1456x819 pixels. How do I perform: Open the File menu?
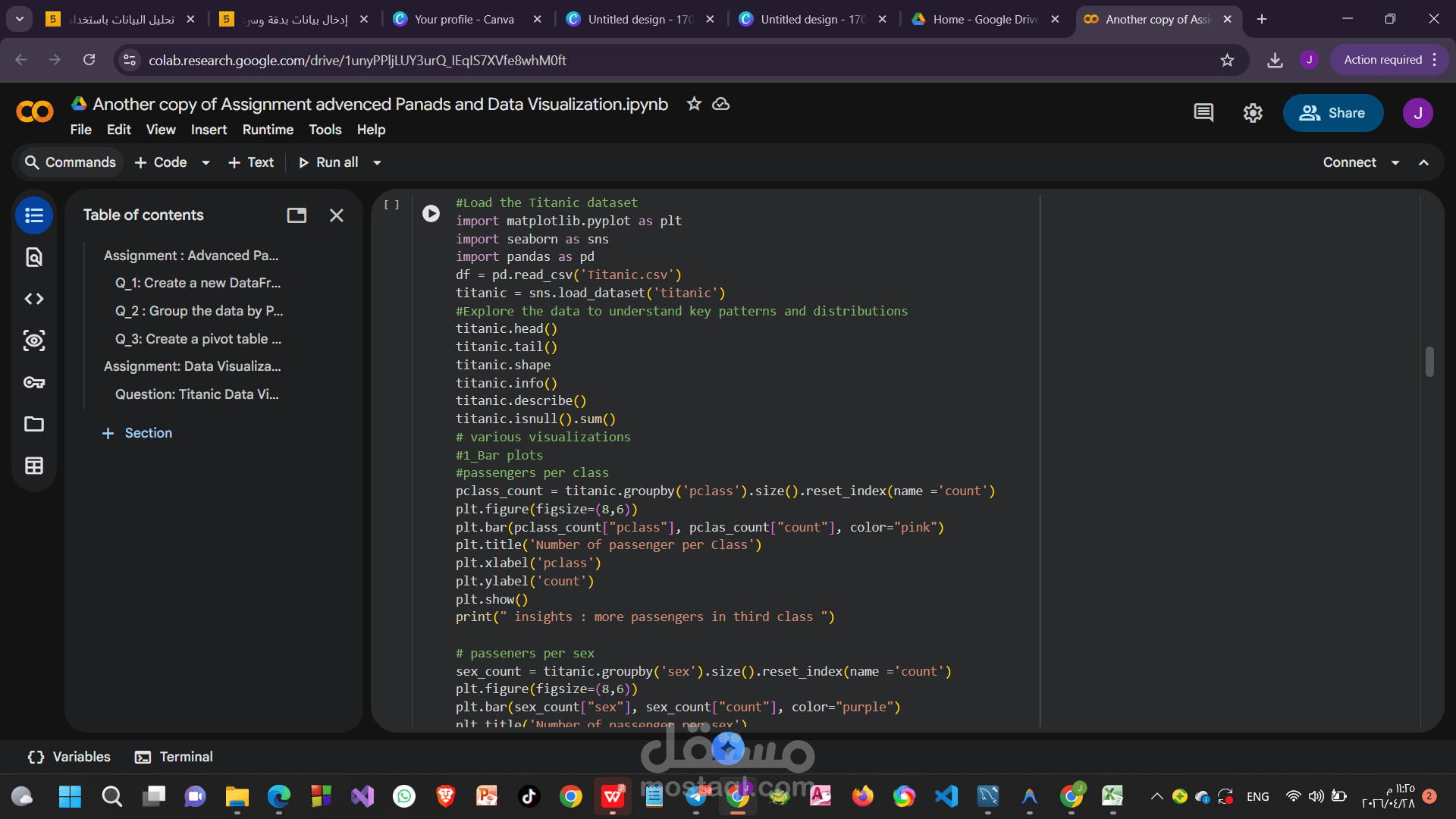tap(80, 130)
